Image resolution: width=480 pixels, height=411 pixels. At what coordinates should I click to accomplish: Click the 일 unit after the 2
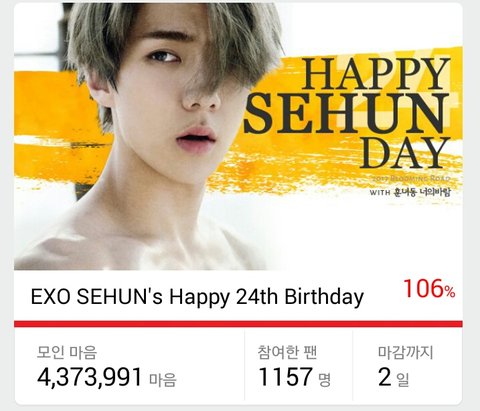402,380
